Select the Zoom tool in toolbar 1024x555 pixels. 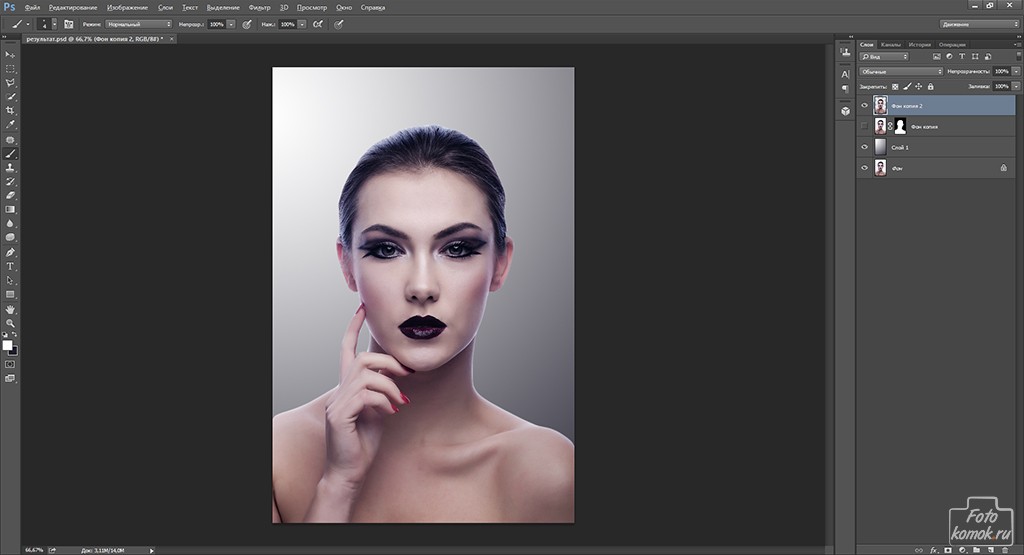(x=10, y=323)
